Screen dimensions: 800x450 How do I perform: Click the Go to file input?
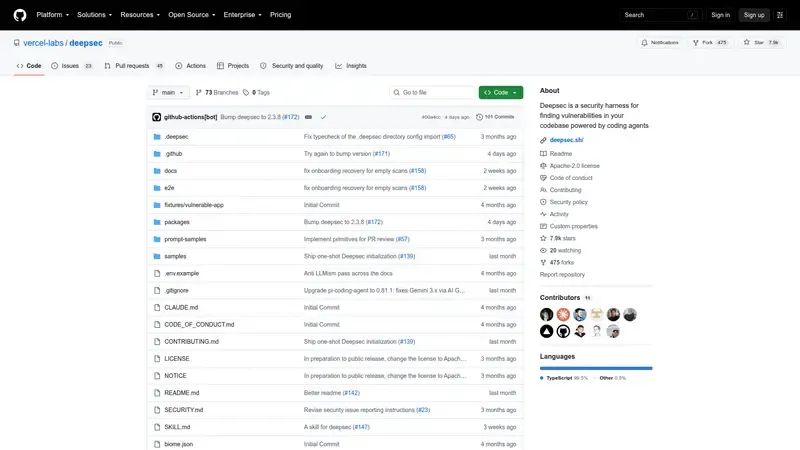click(x=432, y=92)
